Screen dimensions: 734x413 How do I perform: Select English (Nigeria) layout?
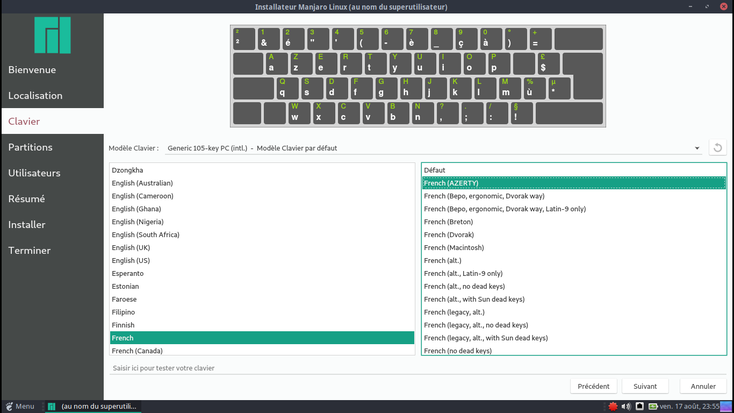262,221
